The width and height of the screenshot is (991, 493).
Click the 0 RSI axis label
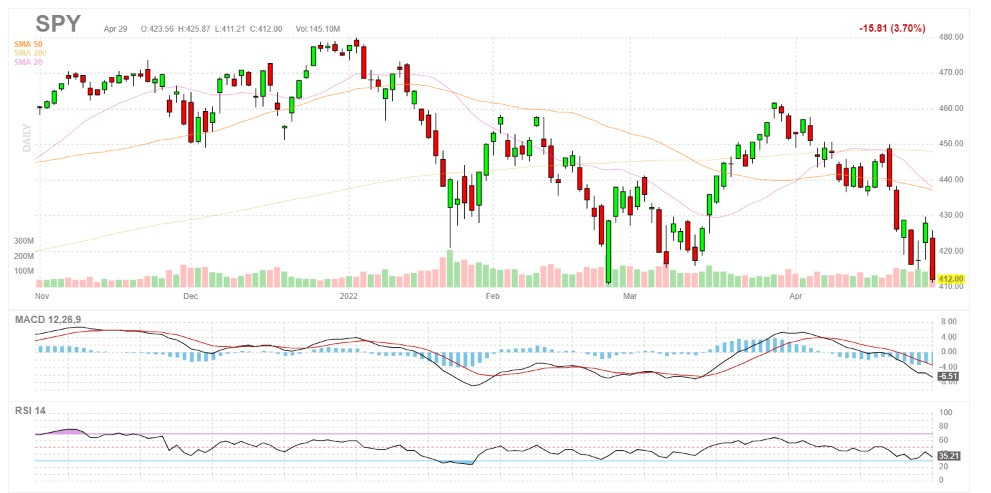[x=942, y=480]
